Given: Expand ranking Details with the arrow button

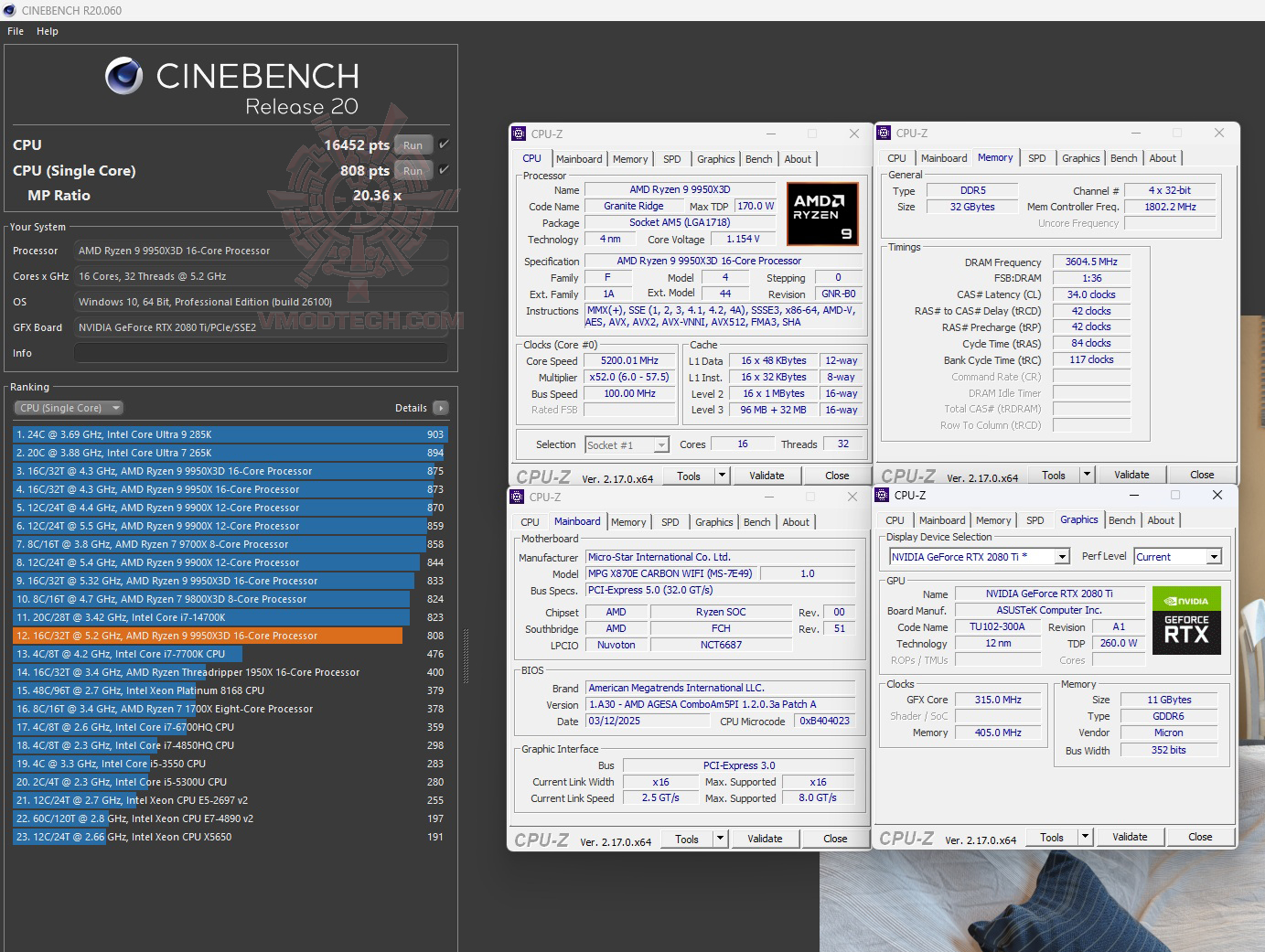Looking at the screenshot, I should (x=441, y=408).
